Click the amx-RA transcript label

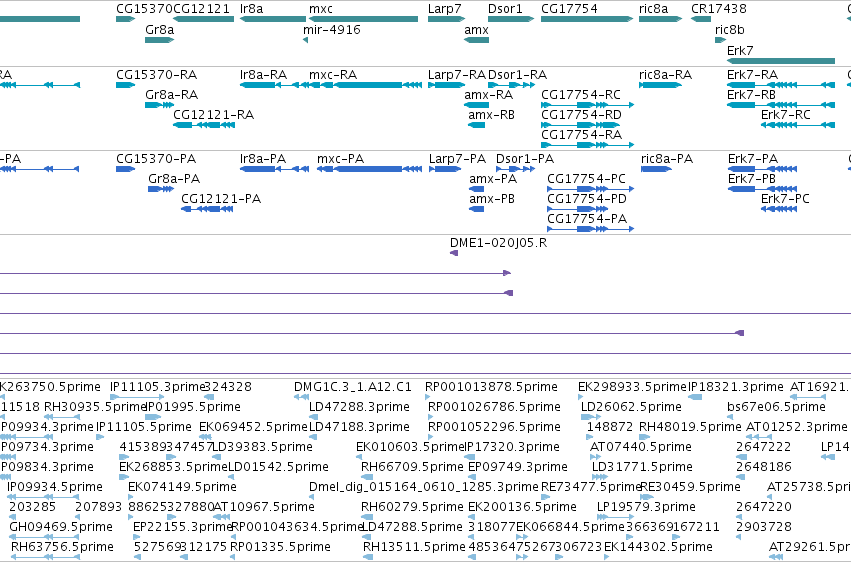click(488, 94)
